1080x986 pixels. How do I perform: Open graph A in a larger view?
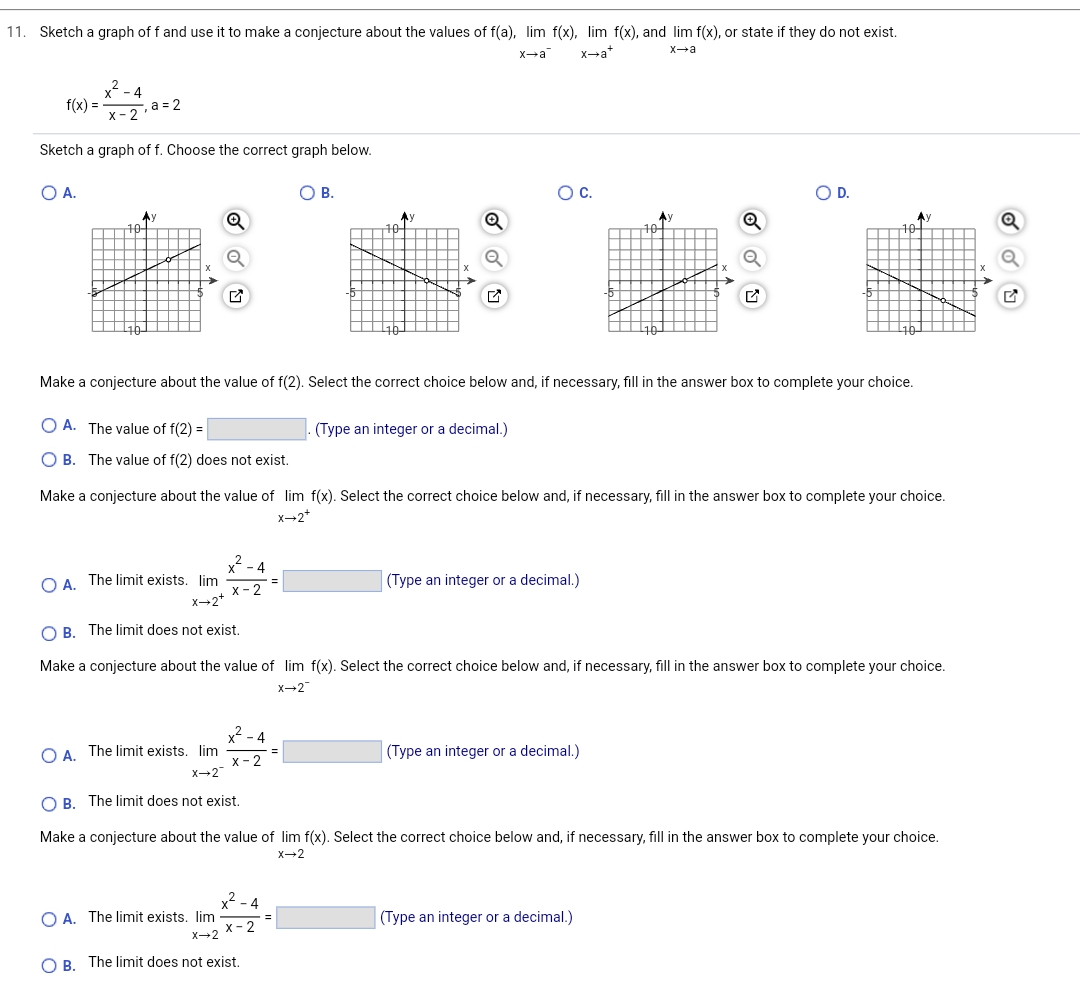tap(236, 295)
